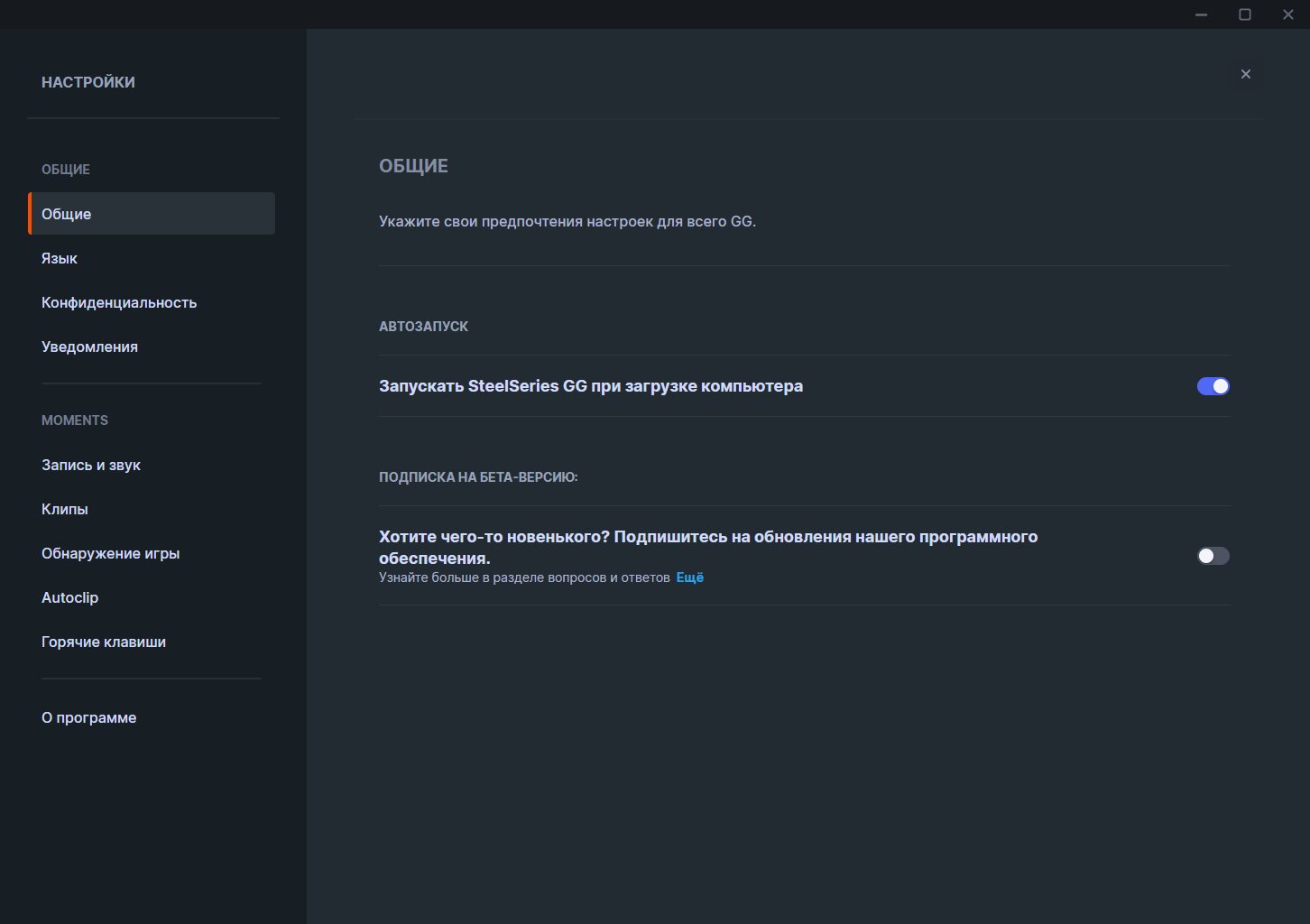The height and width of the screenshot is (924, 1310).
Task: Open the Ещё link about beta updates
Action: point(689,577)
